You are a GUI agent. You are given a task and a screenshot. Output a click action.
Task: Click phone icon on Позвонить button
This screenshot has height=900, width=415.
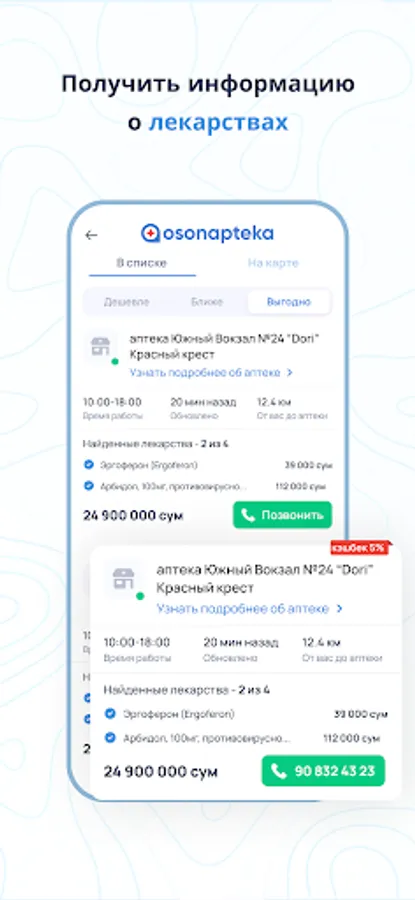click(248, 515)
